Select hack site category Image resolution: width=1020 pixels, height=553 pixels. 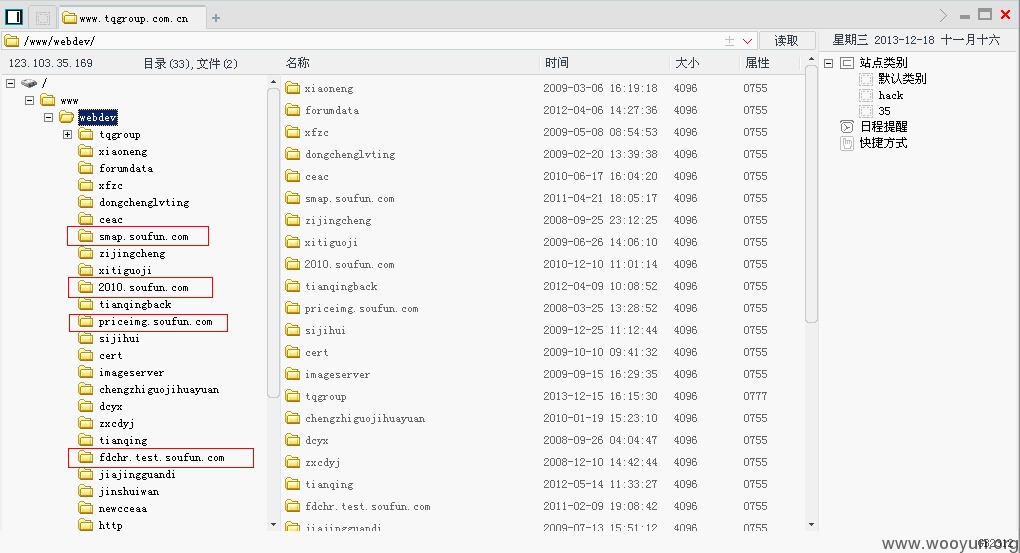(891, 95)
